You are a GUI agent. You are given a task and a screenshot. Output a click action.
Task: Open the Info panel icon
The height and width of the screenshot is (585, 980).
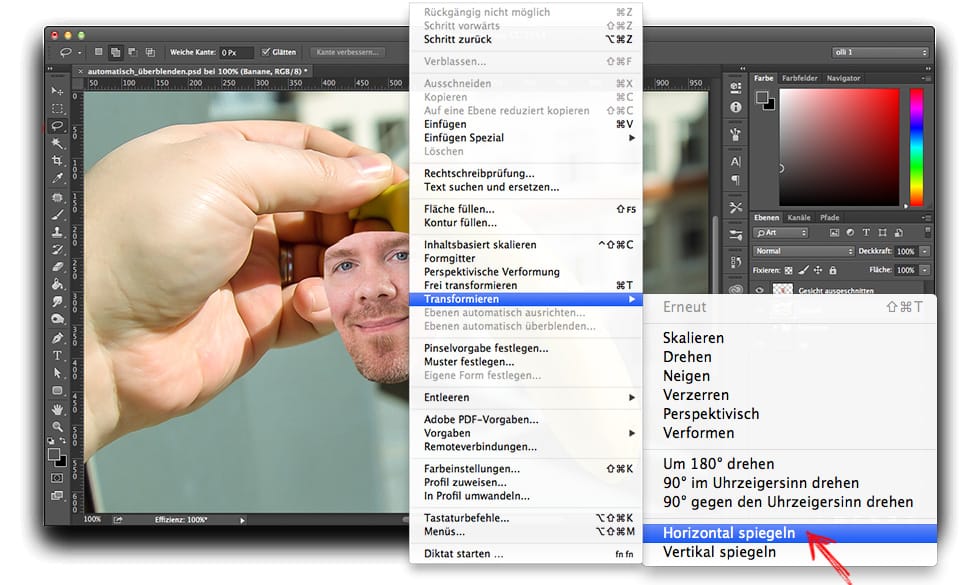pyautogui.click(x=736, y=107)
